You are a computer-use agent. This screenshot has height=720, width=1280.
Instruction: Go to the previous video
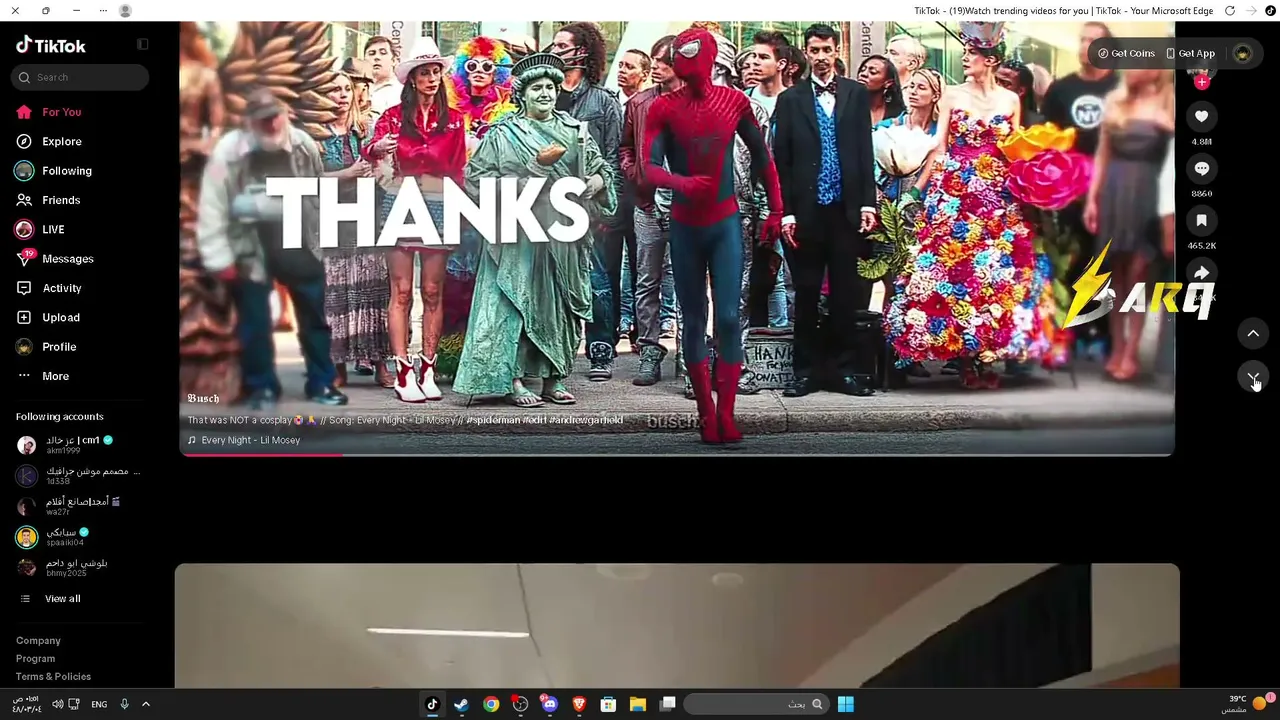tap(1253, 333)
